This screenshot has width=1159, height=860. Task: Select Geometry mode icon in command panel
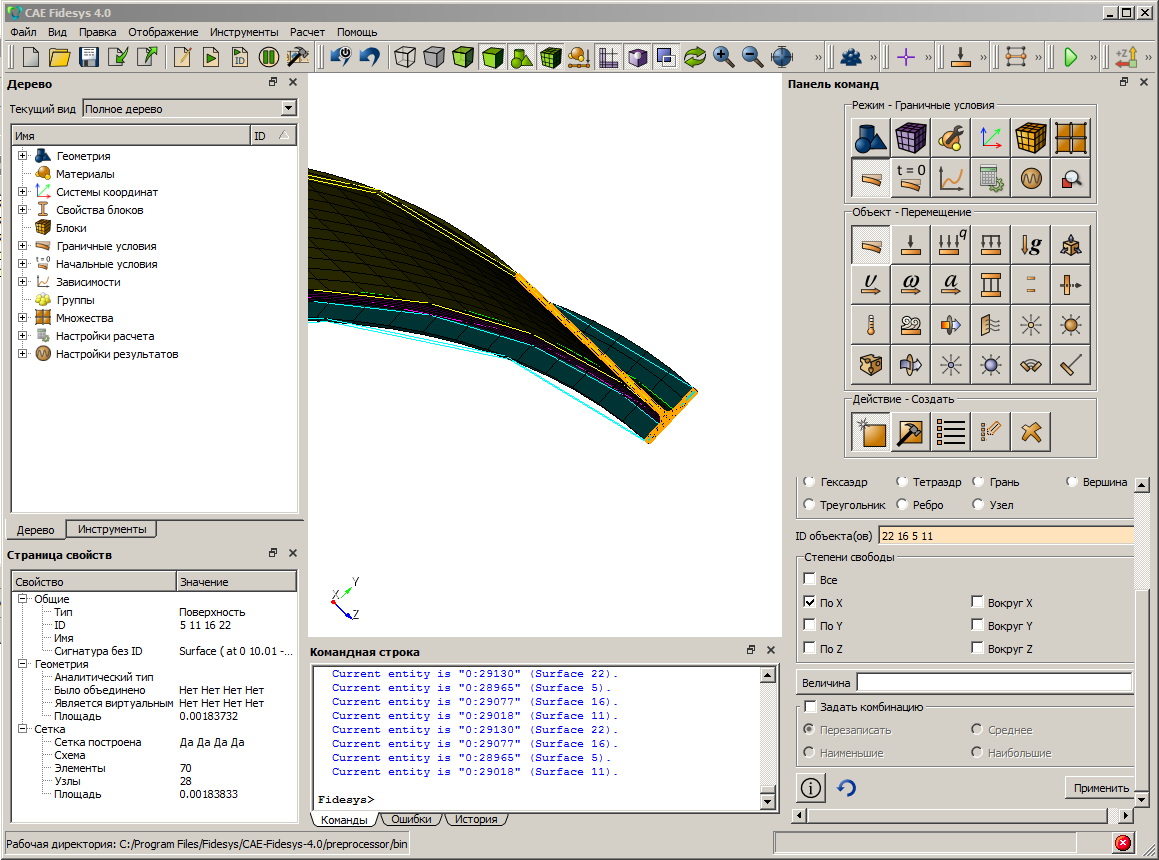click(871, 138)
